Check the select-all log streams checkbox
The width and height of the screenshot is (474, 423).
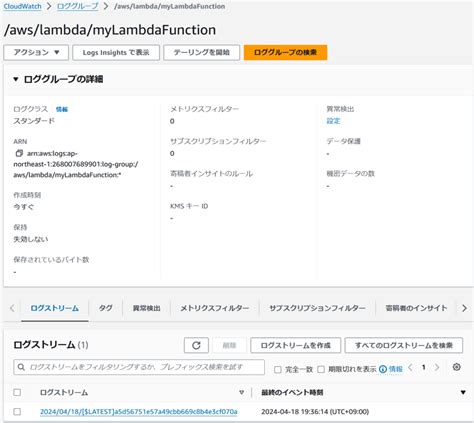(17, 392)
